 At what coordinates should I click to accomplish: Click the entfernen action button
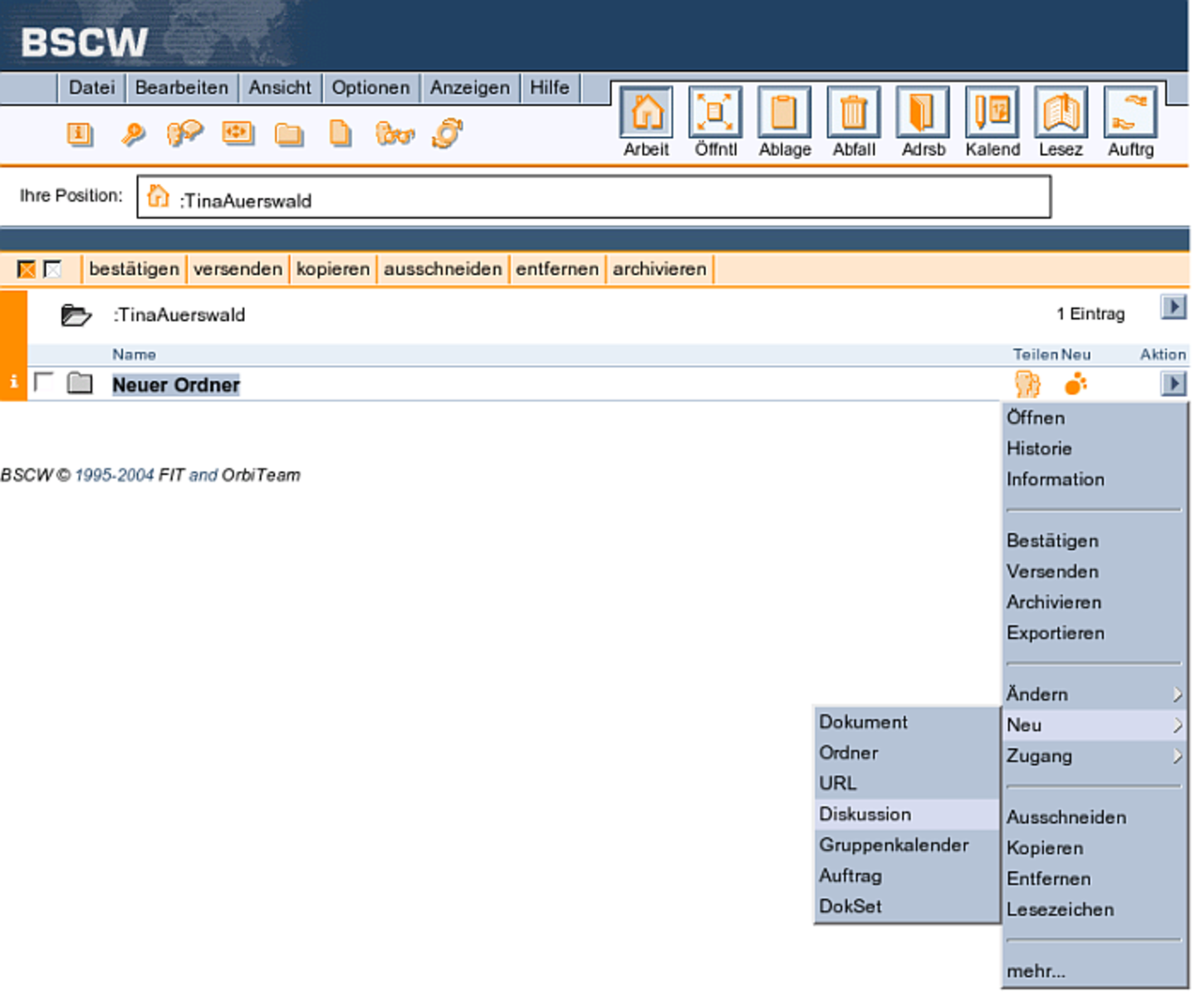pyautogui.click(x=556, y=269)
